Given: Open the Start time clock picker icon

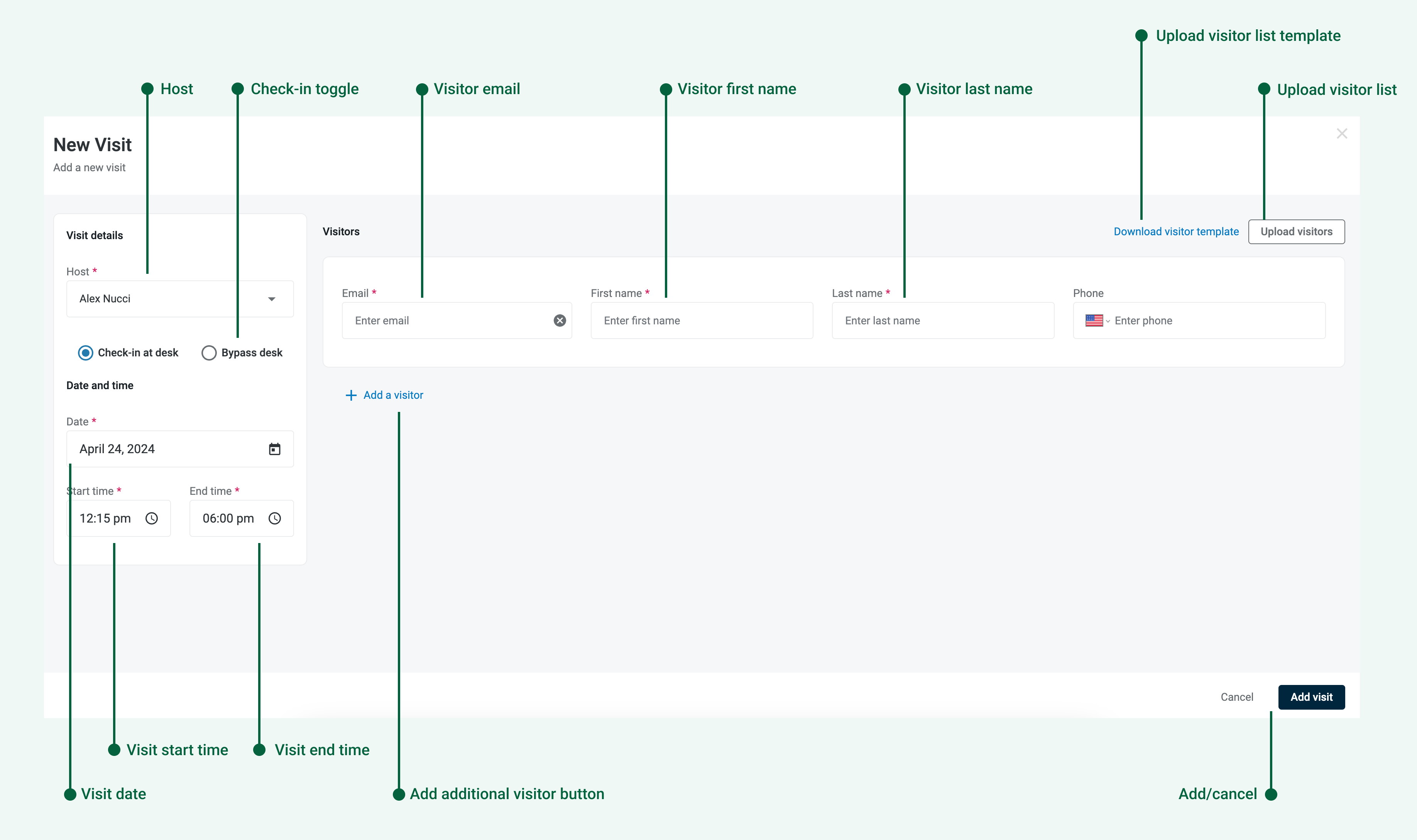Looking at the screenshot, I should (x=152, y=518).
